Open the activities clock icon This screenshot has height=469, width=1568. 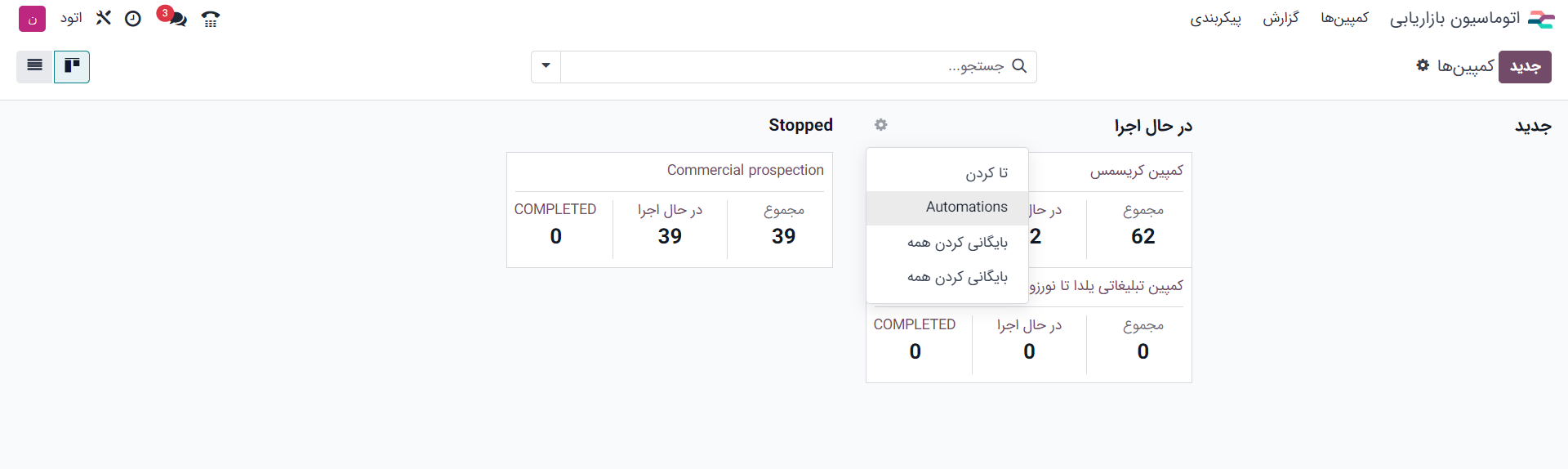[x=133, y=18]
